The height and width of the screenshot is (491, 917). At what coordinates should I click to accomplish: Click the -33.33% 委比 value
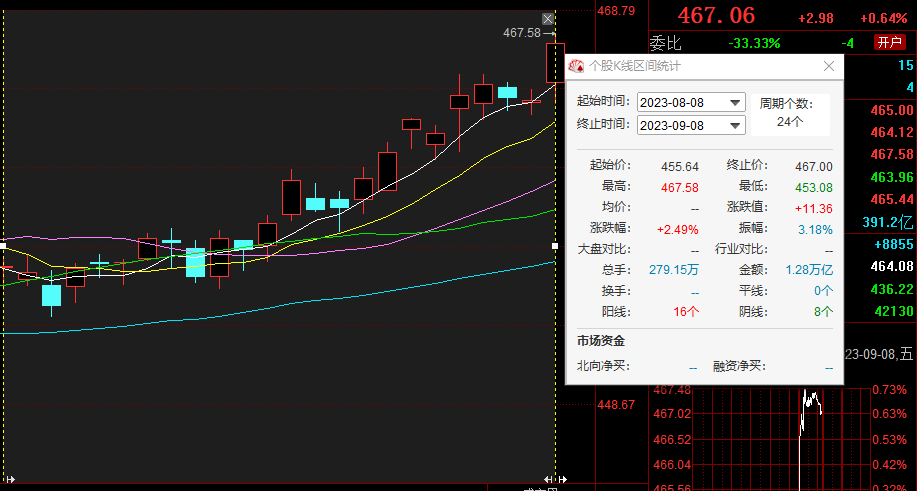pyautogui.click(x=754, y=43)
